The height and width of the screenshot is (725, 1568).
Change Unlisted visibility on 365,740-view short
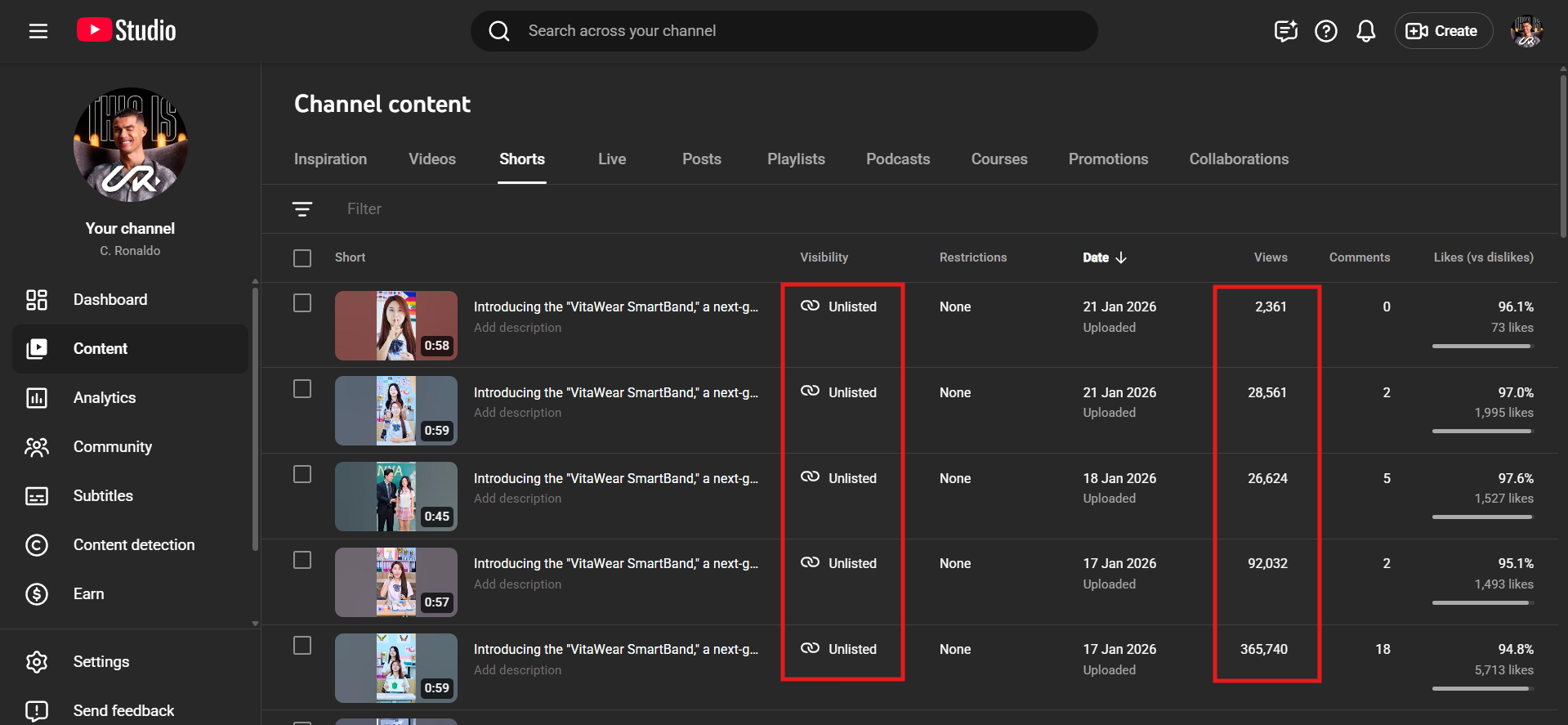840,649
